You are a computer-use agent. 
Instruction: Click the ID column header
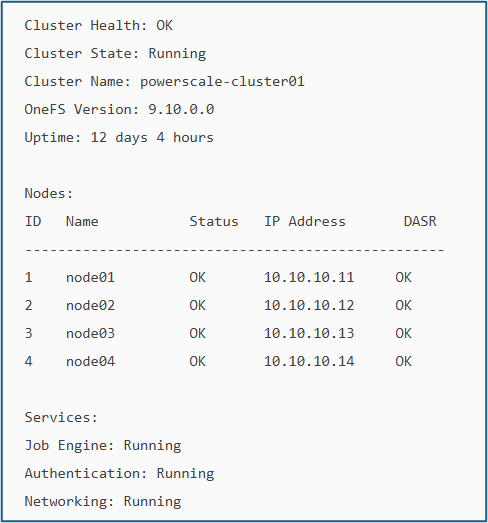(x=33, y=221)
